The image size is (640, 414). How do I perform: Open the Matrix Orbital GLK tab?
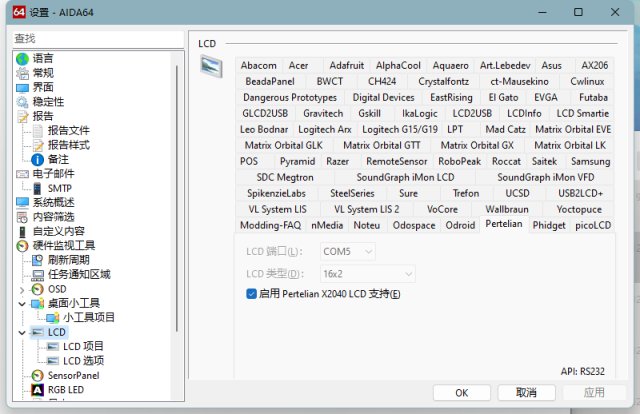[284, 145]
